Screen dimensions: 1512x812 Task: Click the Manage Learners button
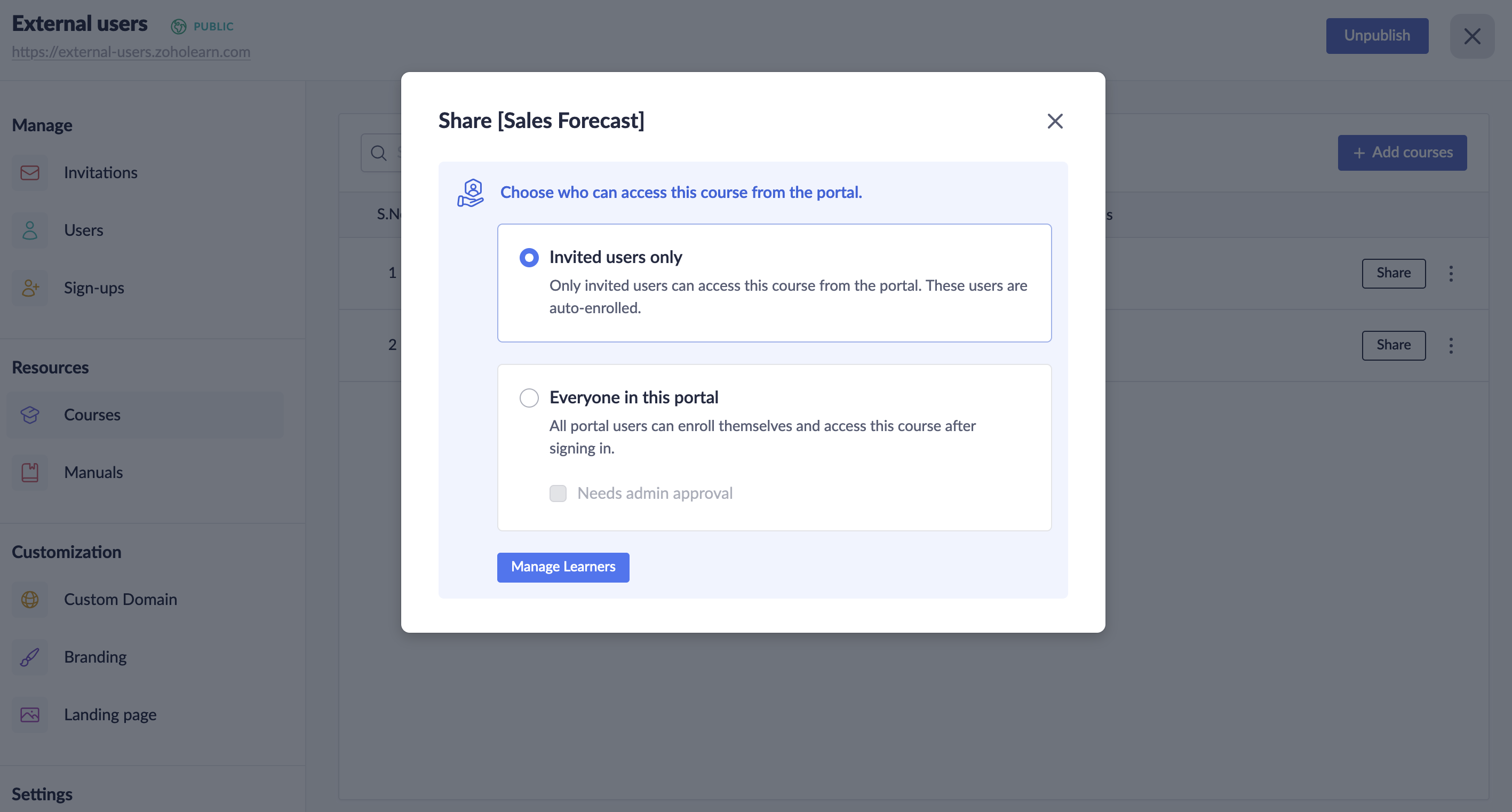coord(563,567)
